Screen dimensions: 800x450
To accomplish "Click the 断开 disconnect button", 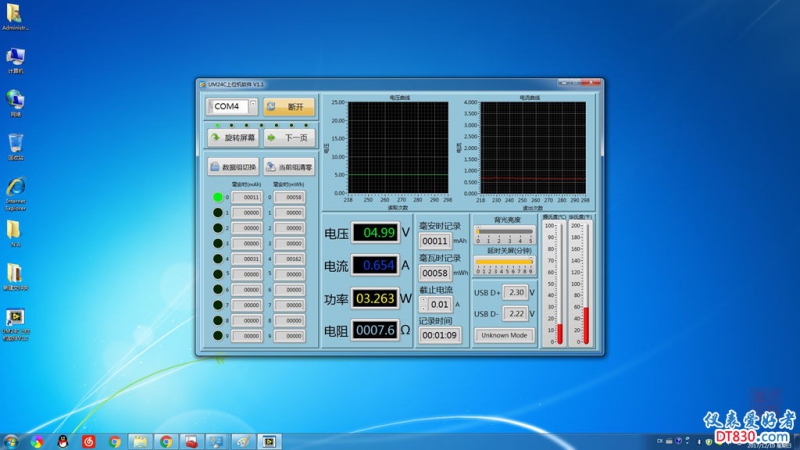I will pos(289,106).
